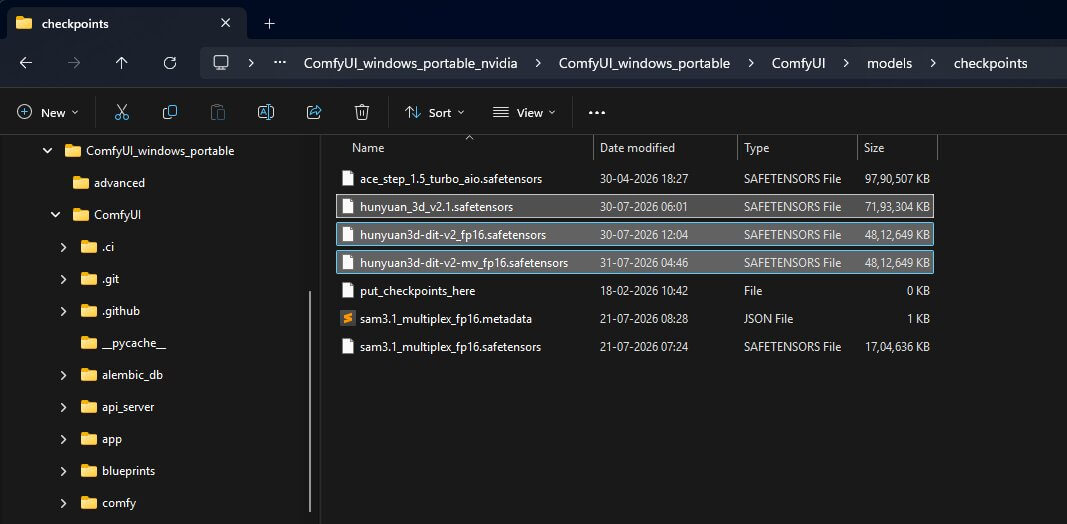Click the __pycache__ folder in tree
Viewport: 1067px width, 524px height.
(133, 343)
